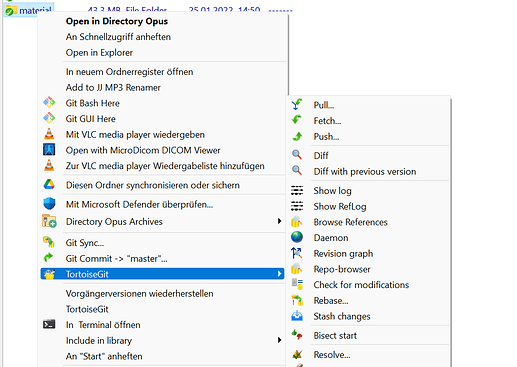Viewport: 517px width, 367px height.
Task: Click the Browse References icon
Action: tap(297, 221)
